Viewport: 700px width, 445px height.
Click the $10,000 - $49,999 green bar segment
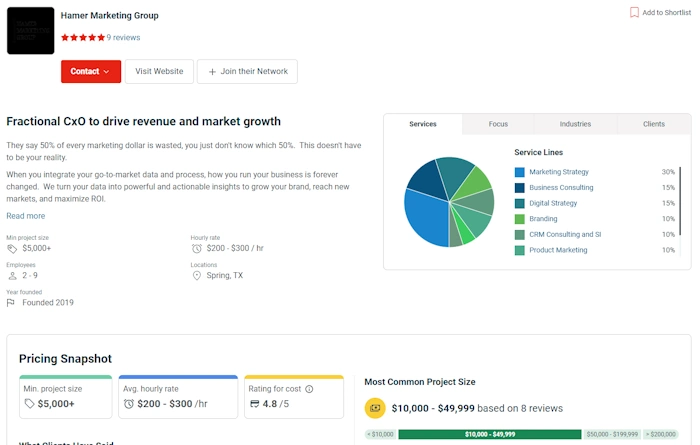tap(490, 434)
